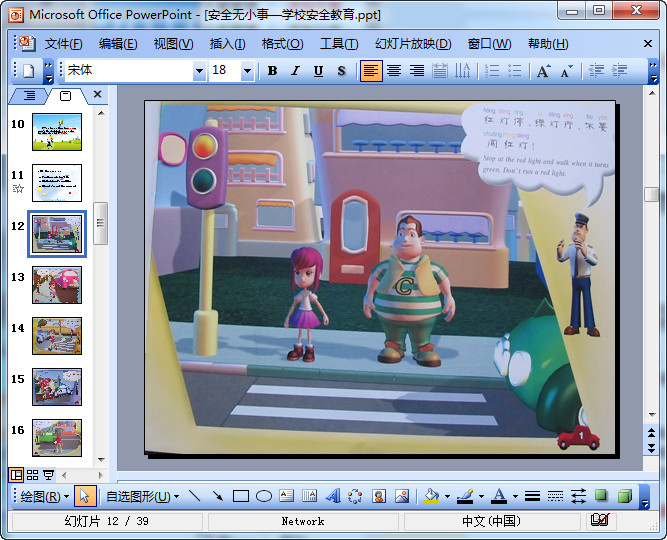This screenshot has width=667, height=540.
Task: Open 自选图形(U) AutoShapes menu
Action: tap(142, 496)
